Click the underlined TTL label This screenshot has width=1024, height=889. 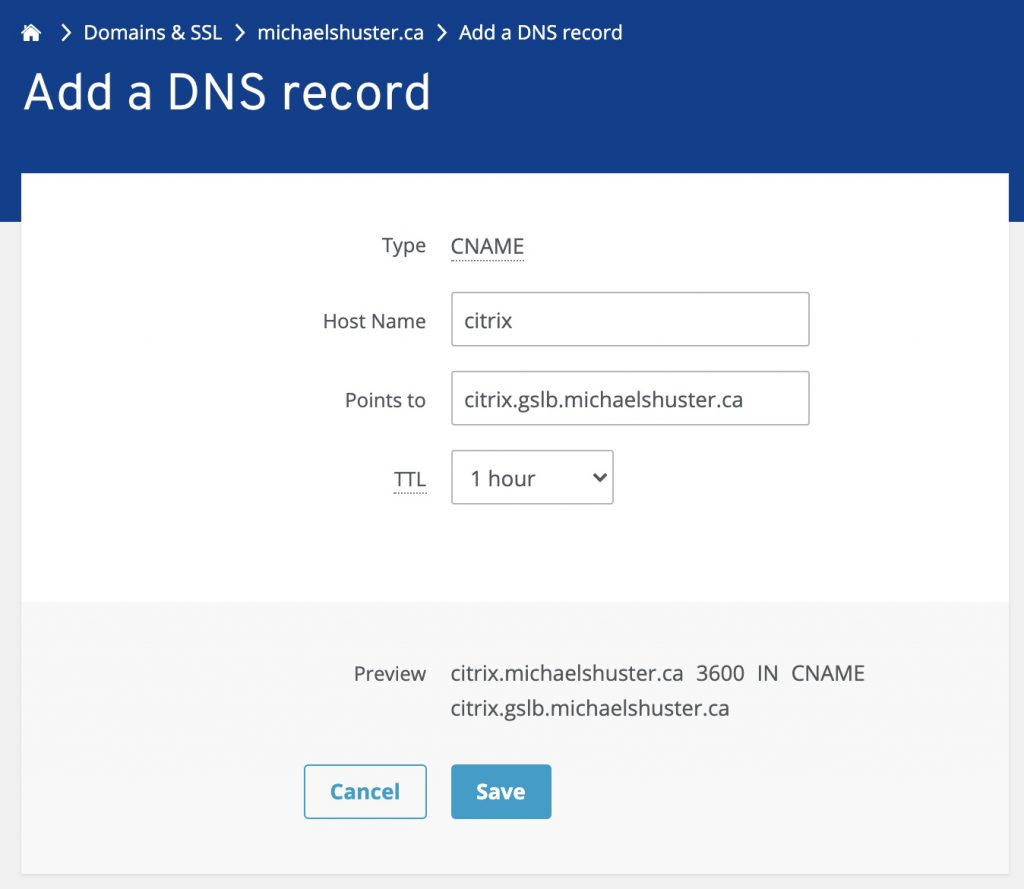410,479
